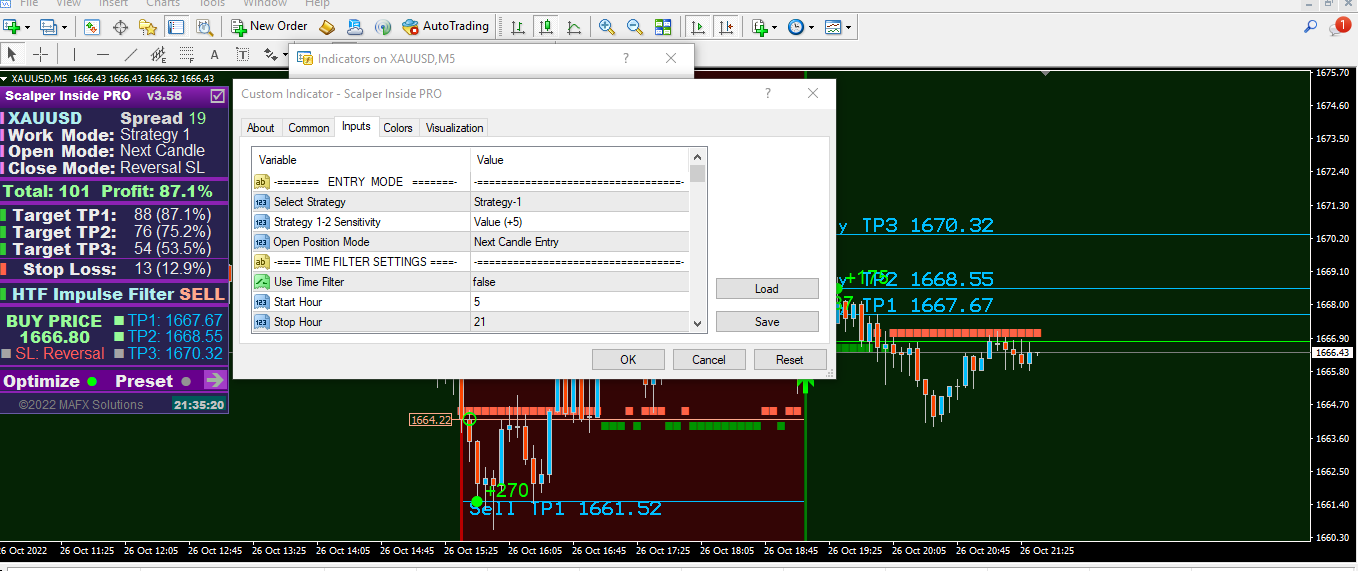The width and height of the screenshot is (1358, 571).
Task: Open the Templates icon
Action: coord(833,27)
